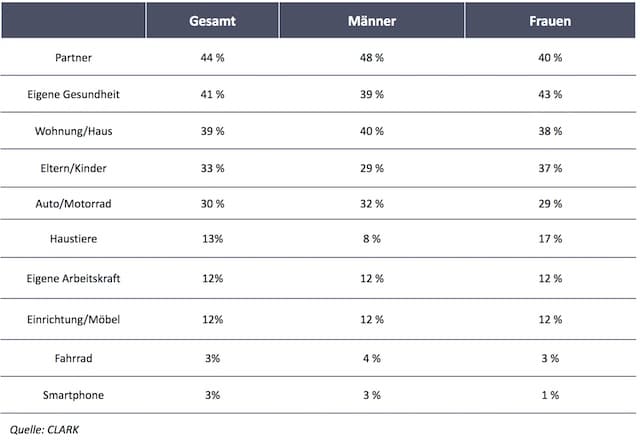Select Männer value for Fahrrad row
This screenshot has height=440, width=640.
click(x=372, y=357)
